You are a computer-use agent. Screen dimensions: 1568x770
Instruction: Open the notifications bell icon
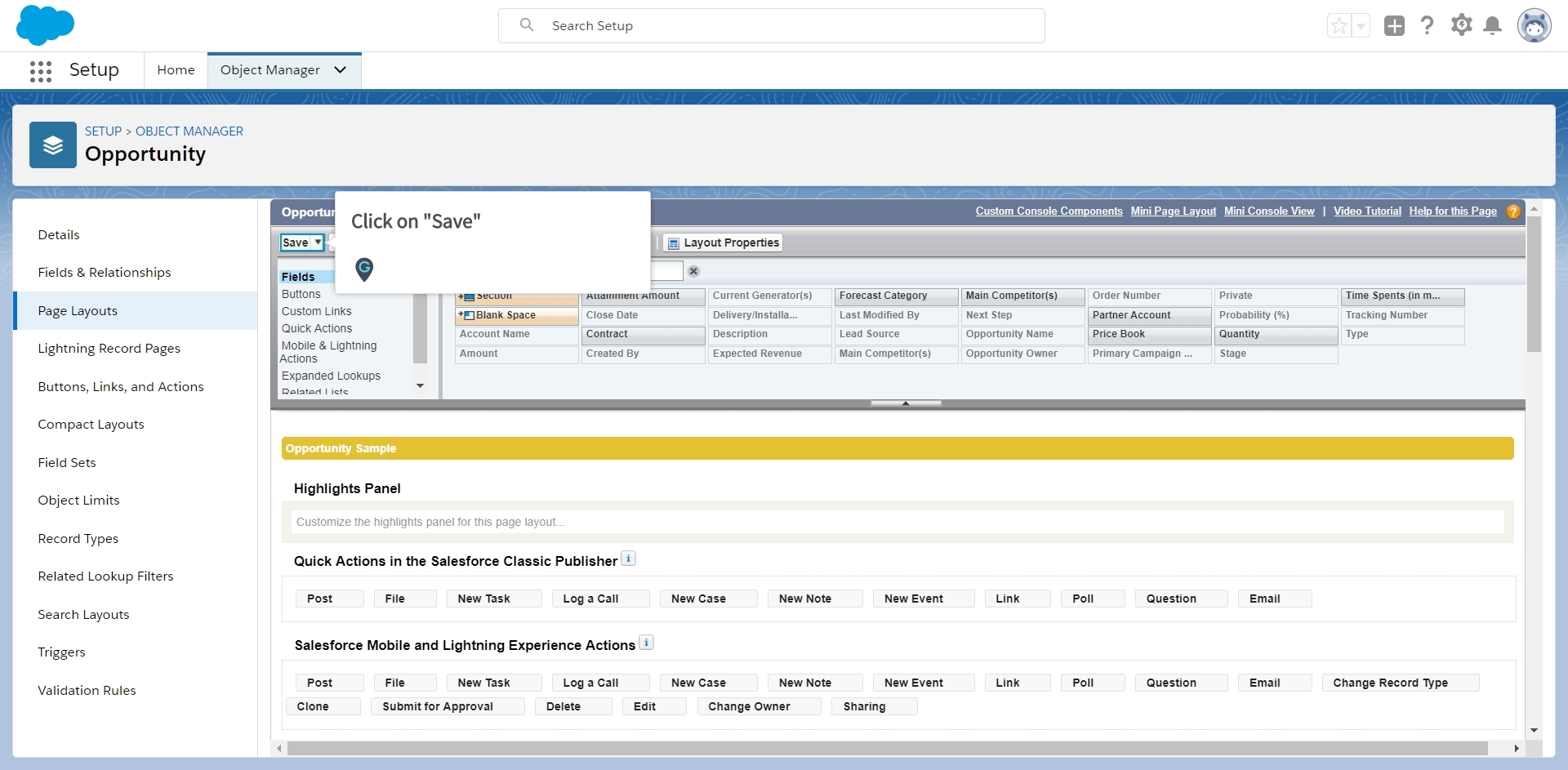point(1493,26)
